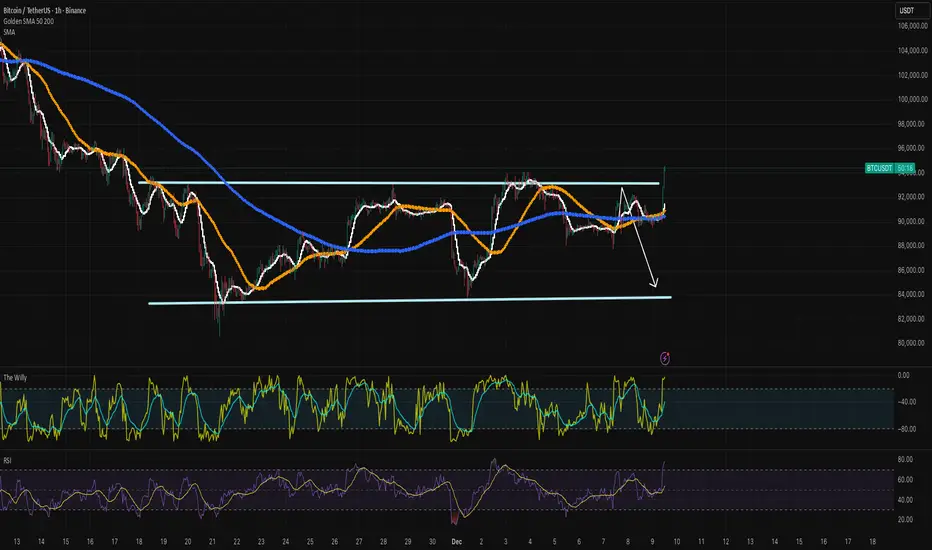Viewport: 932px width, 550px height.
Task: Click the BTCUSDT price label on the scale
Action: [890, 168]
